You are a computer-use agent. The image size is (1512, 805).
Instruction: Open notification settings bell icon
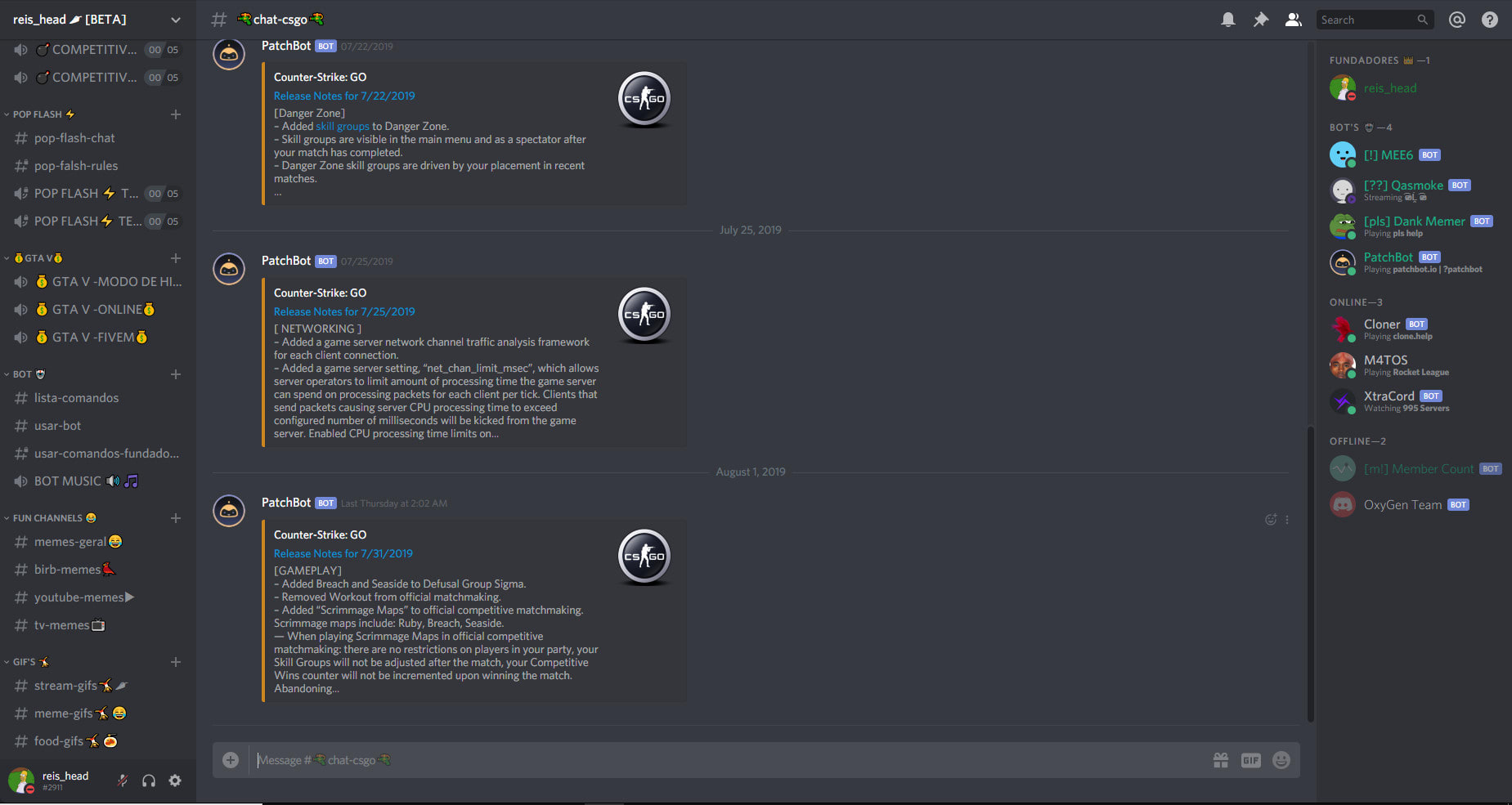1227,20
